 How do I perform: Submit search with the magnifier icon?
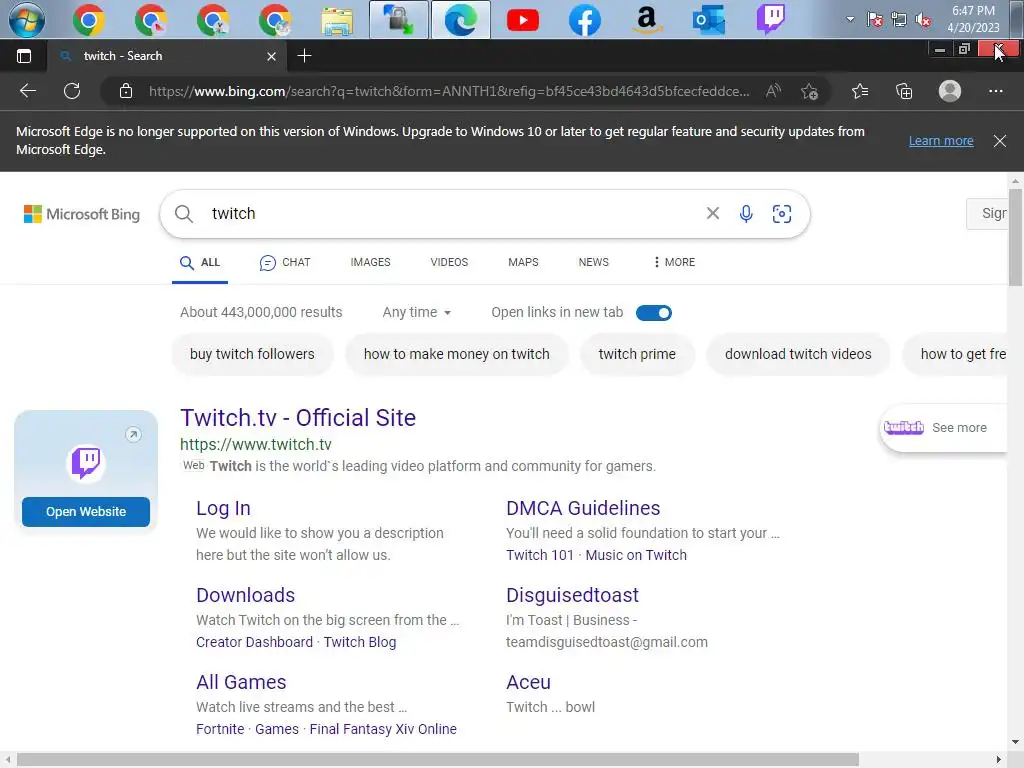coord(184,214)
